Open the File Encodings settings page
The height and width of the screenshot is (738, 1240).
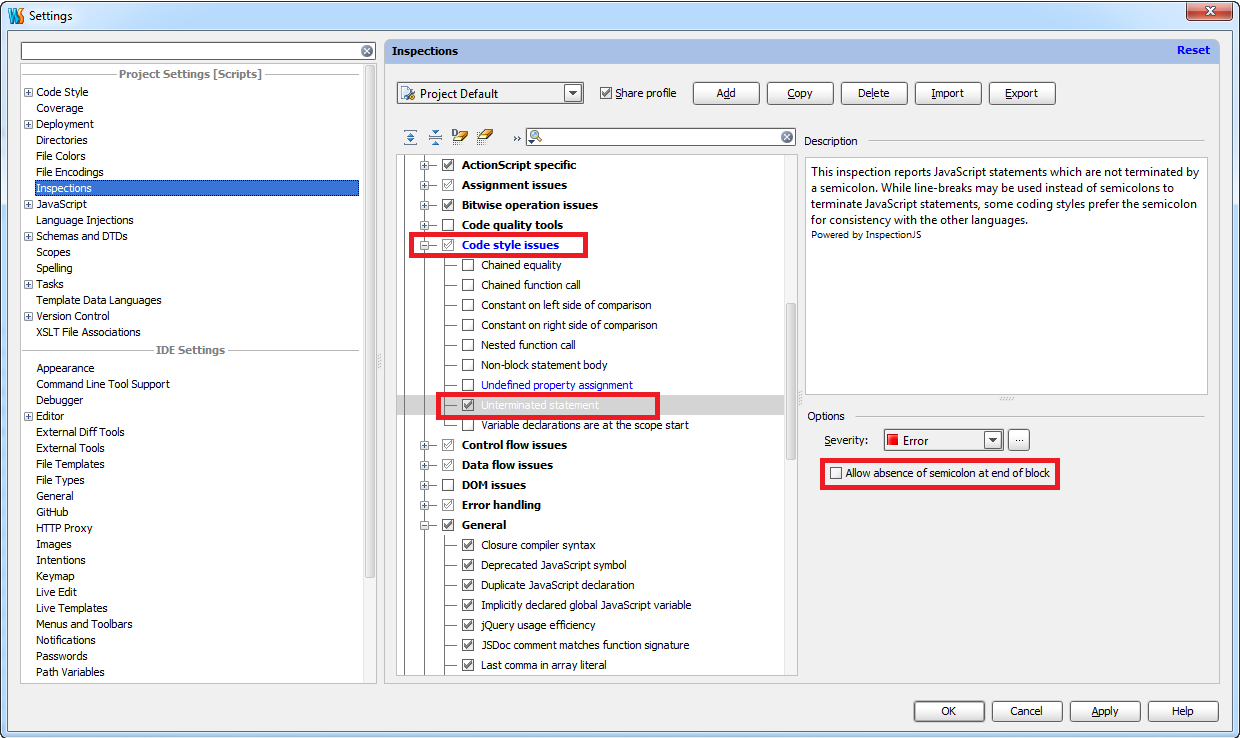(x=70, y=172)
